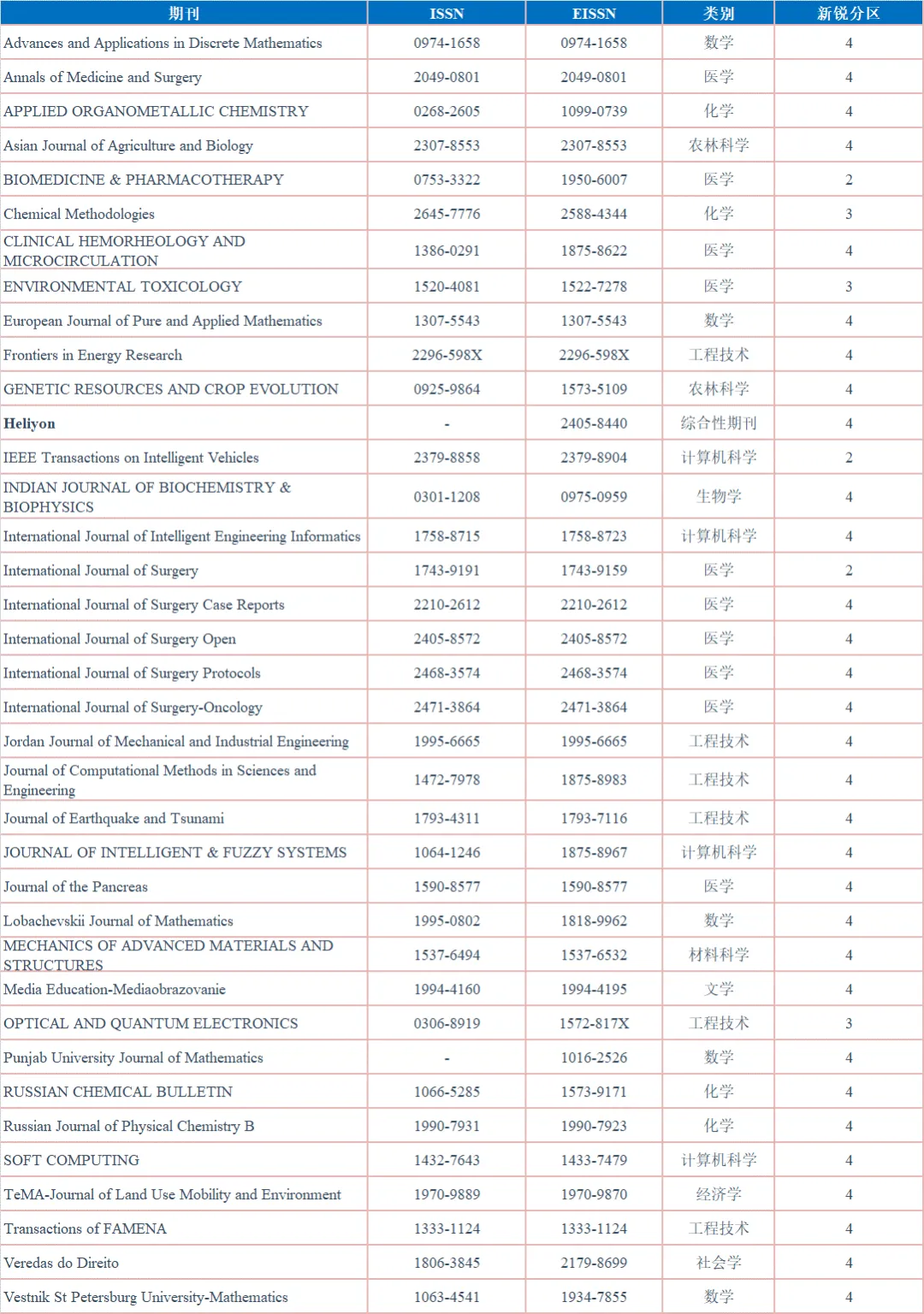The width and height of the screenshot is (924, 1314).
Task: Click EISSN 2405-8440 for Heliyon
Action: tap(594, 423)
